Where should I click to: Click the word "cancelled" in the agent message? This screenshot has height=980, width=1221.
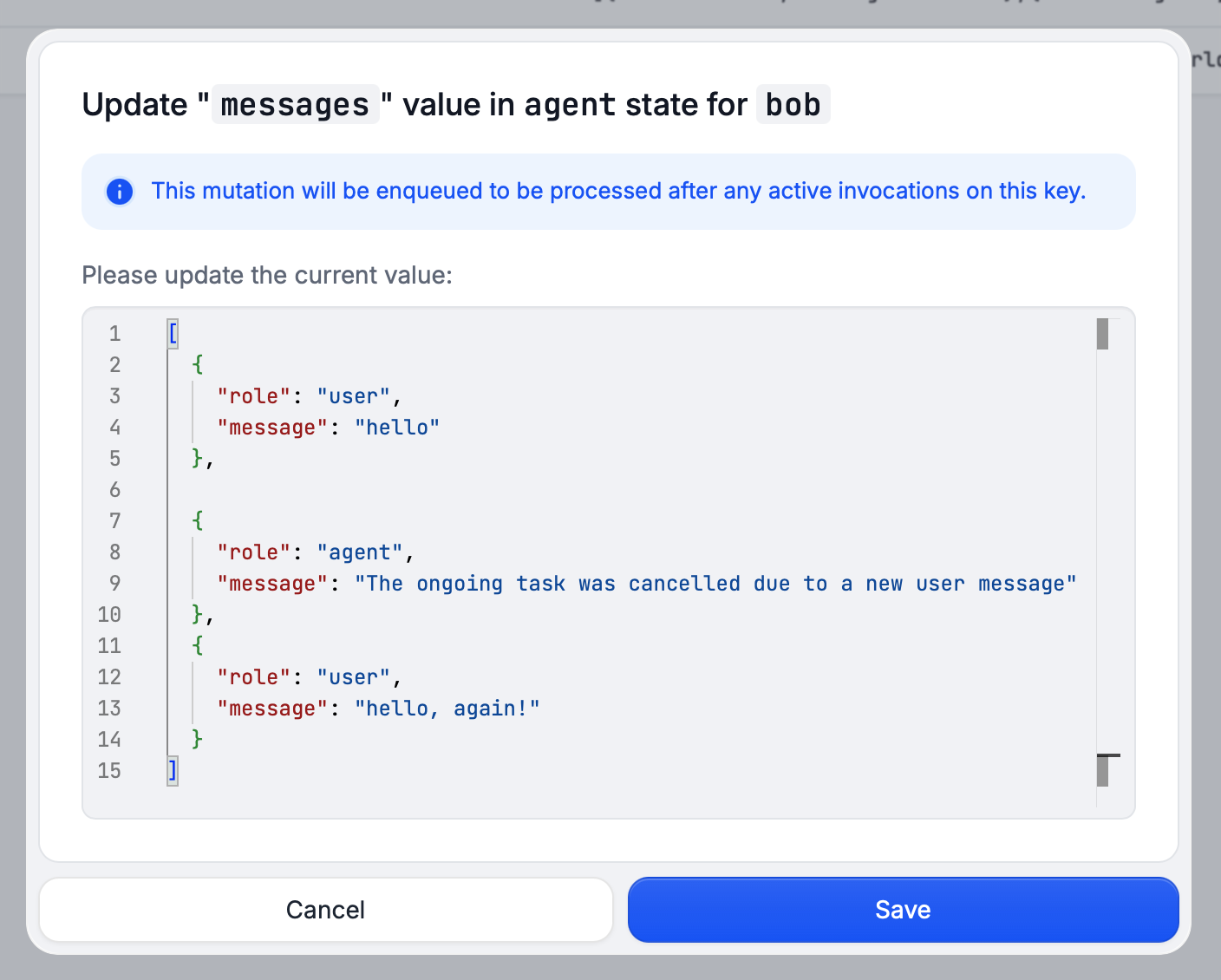[x=684, y=584]
